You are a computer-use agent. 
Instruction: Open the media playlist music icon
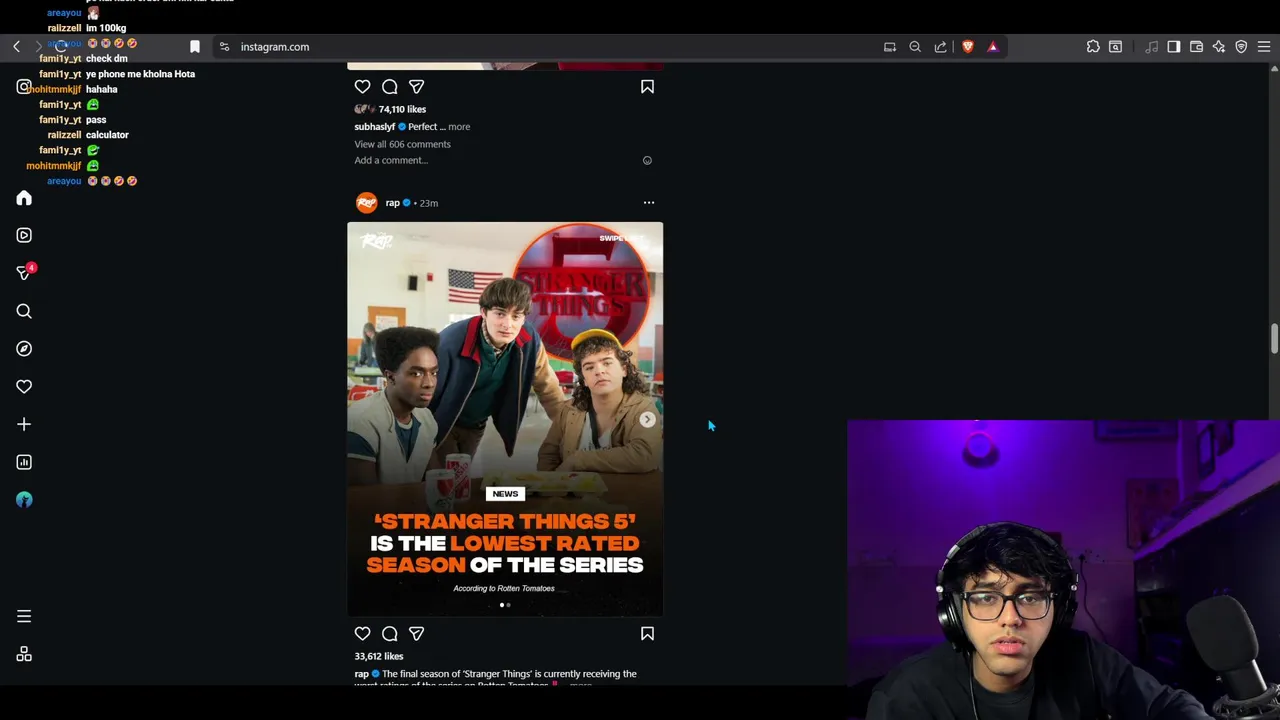tap(1151, 47)
